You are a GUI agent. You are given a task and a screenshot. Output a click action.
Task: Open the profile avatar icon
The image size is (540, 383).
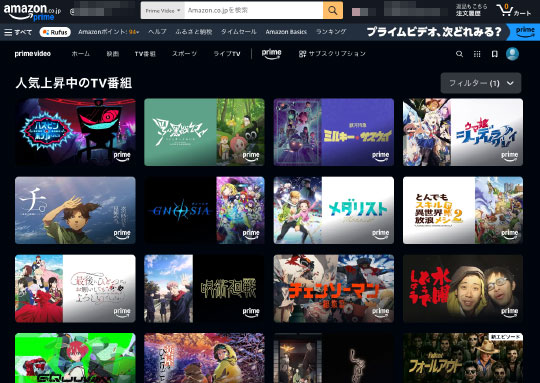(x=512, y=54)
